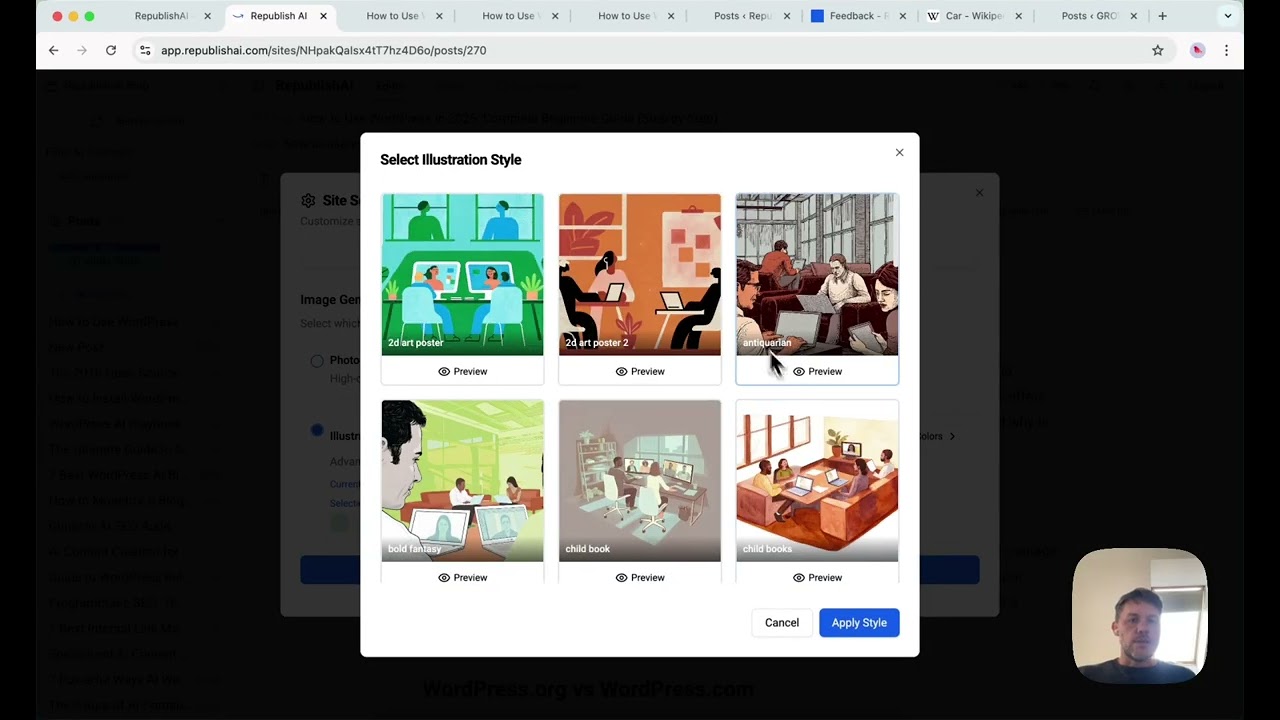Choose the antiquarian illustration style image

point(817,275)
